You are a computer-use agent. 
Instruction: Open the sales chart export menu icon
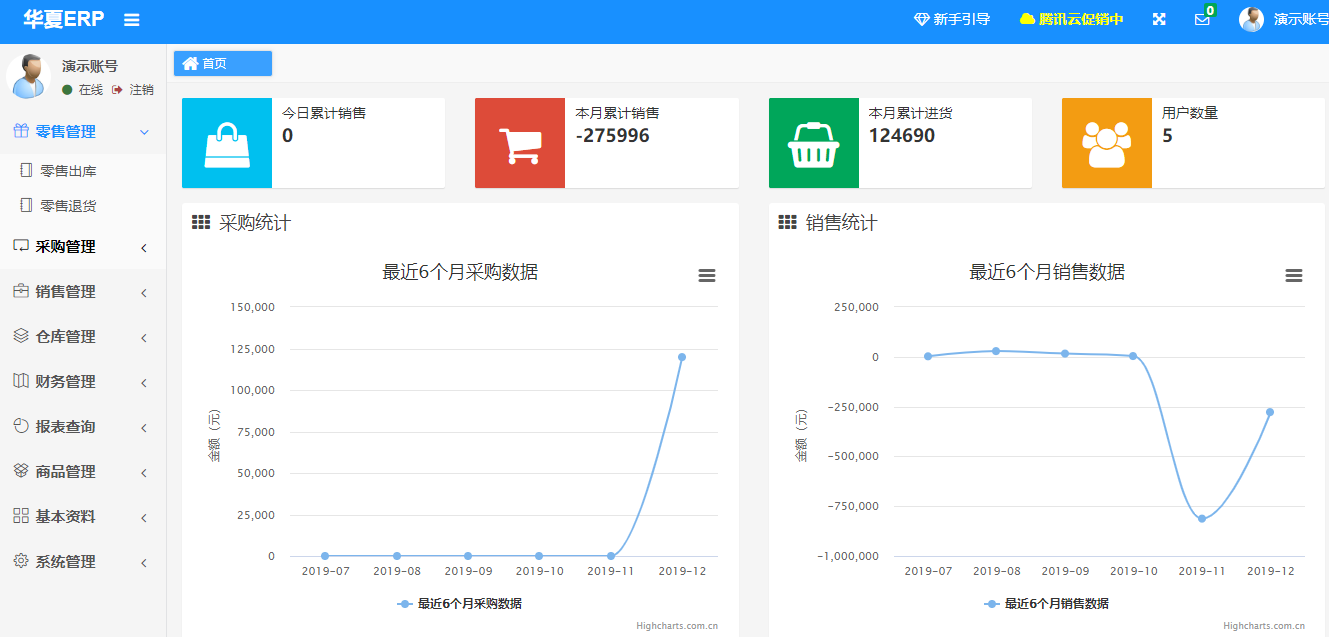[x=1293, y=276]
